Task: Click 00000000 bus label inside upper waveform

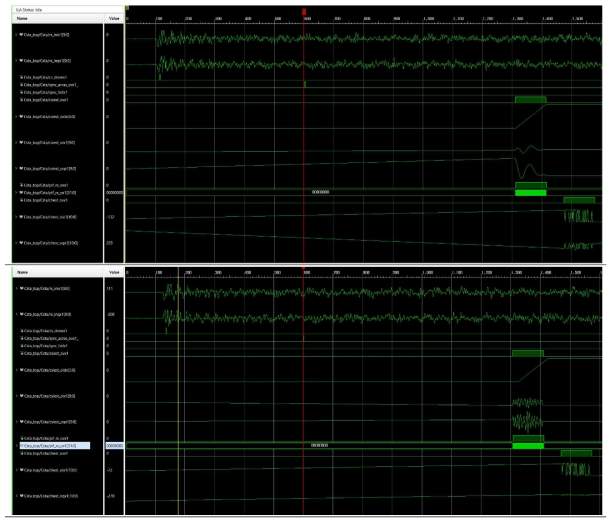Action: (x=320, y=192)
